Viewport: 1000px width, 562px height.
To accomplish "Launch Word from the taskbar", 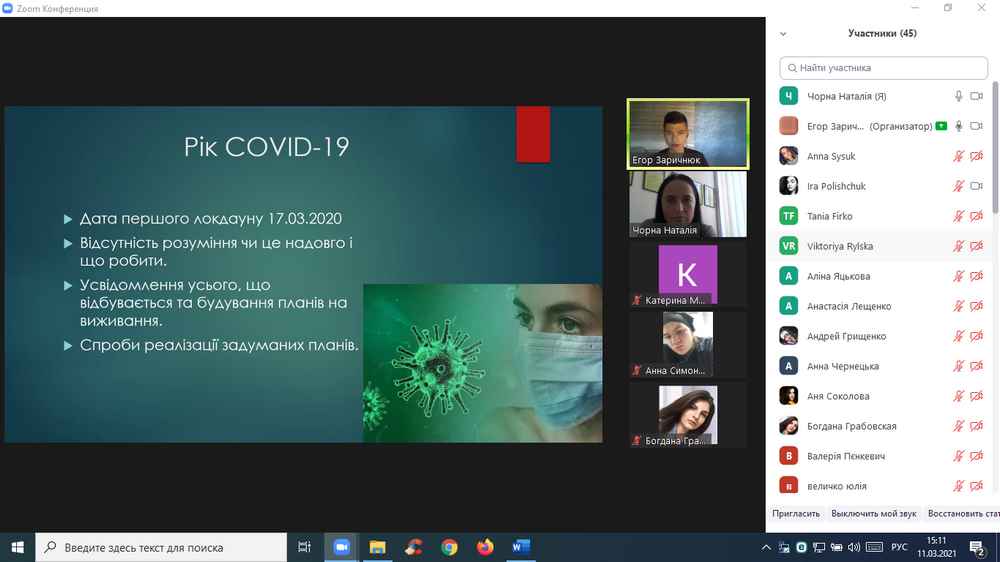I will click(521, 547).
